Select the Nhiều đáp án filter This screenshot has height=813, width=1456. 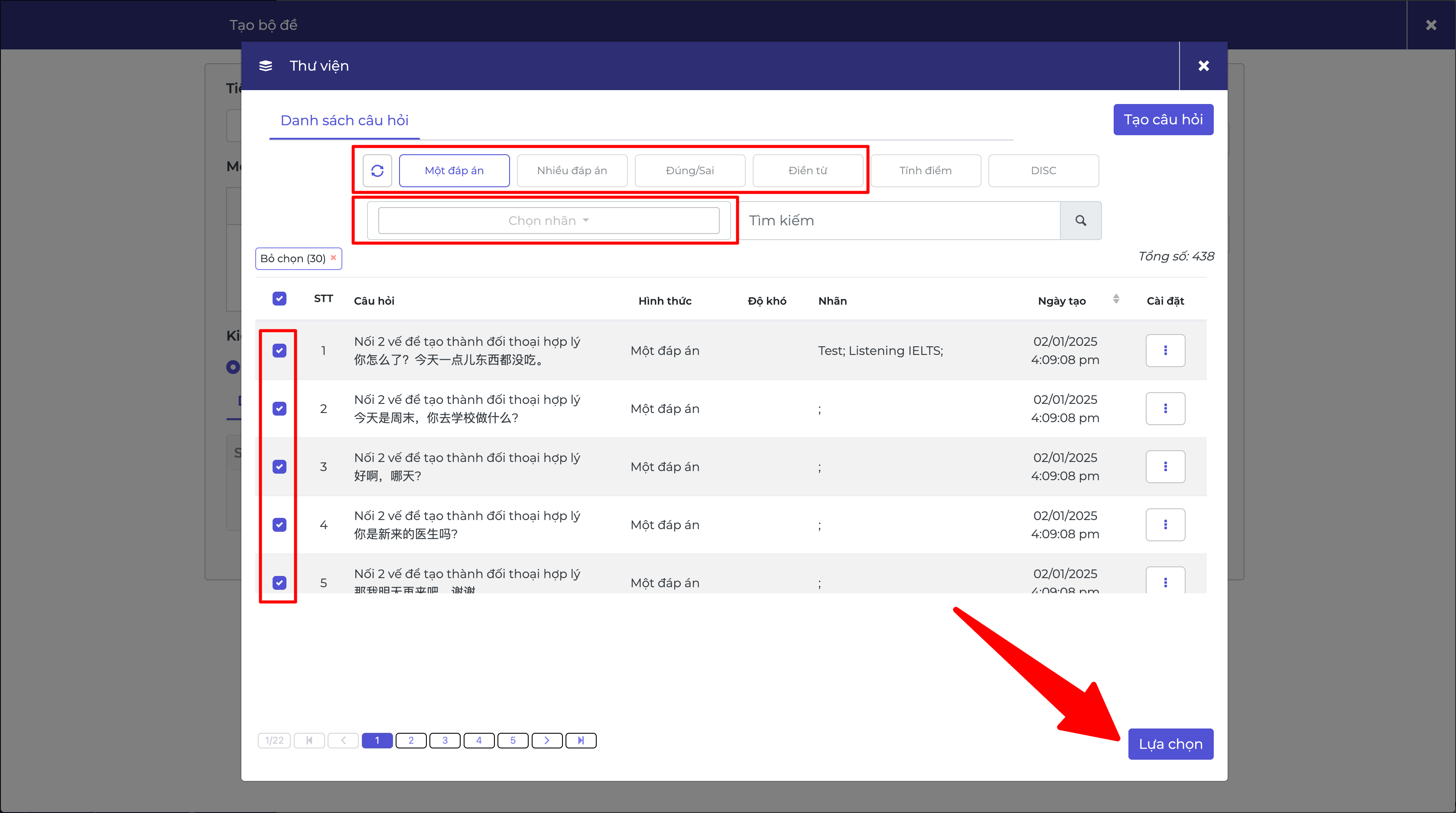(572, 171)
